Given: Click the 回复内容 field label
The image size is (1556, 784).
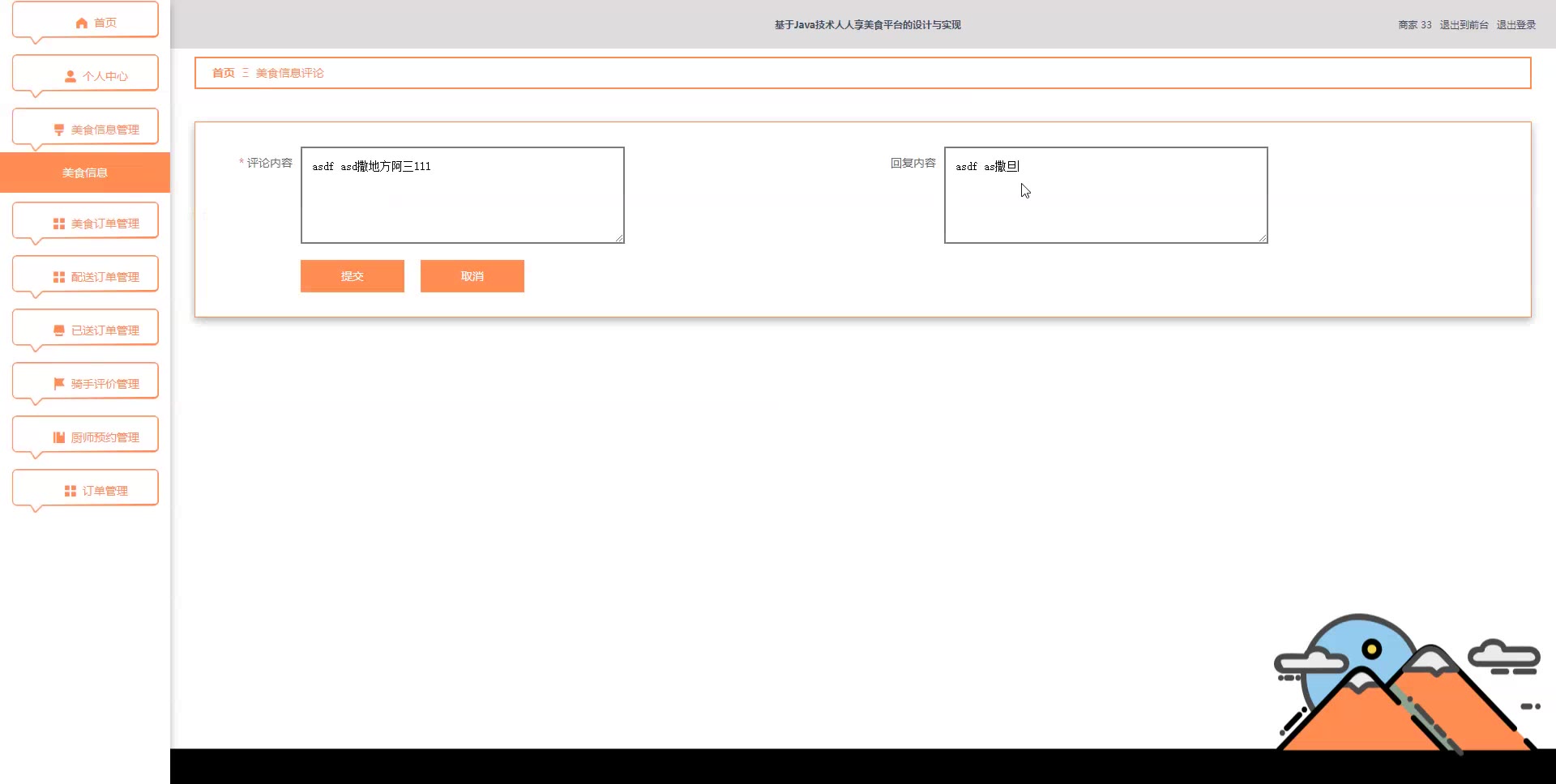Looking at the screenshot, I should coord(913,163).
